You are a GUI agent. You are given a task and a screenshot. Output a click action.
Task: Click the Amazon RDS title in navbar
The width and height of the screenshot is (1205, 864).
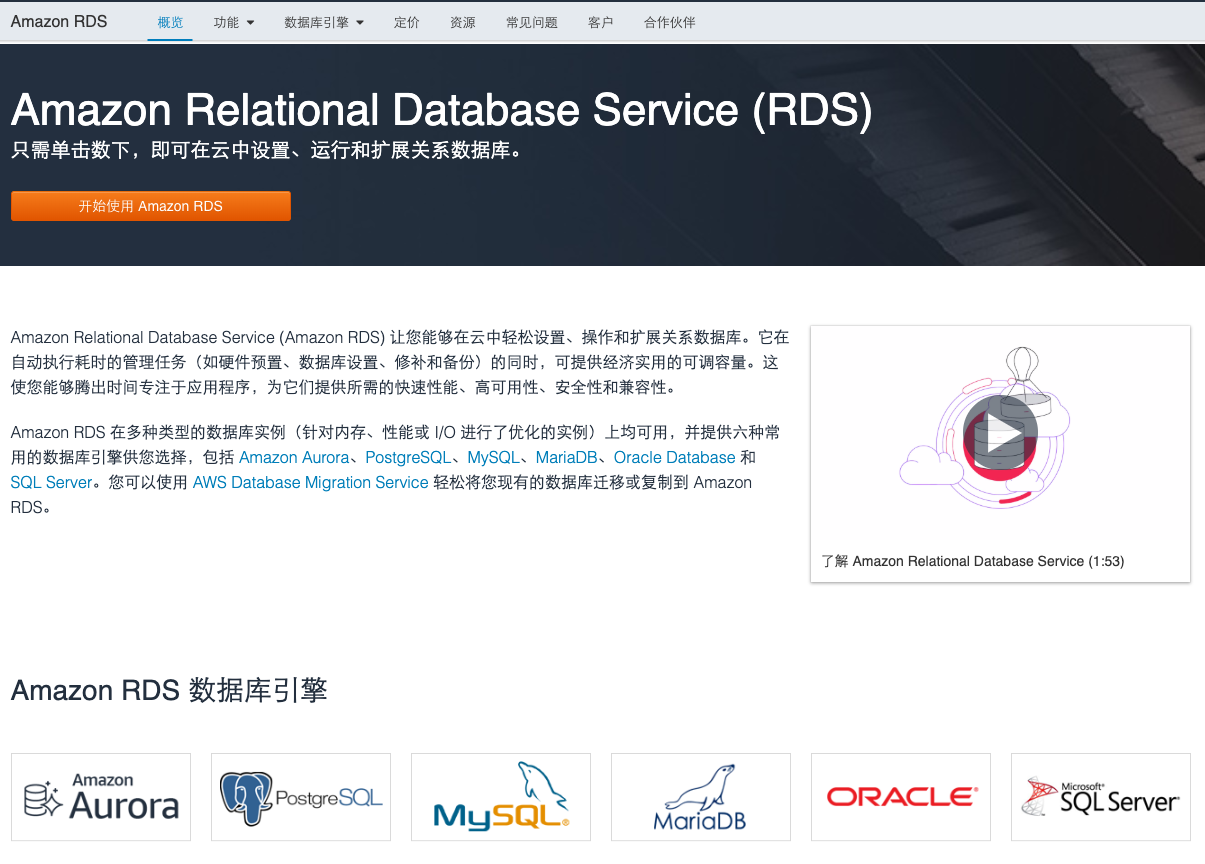click(x=59, y=22)
